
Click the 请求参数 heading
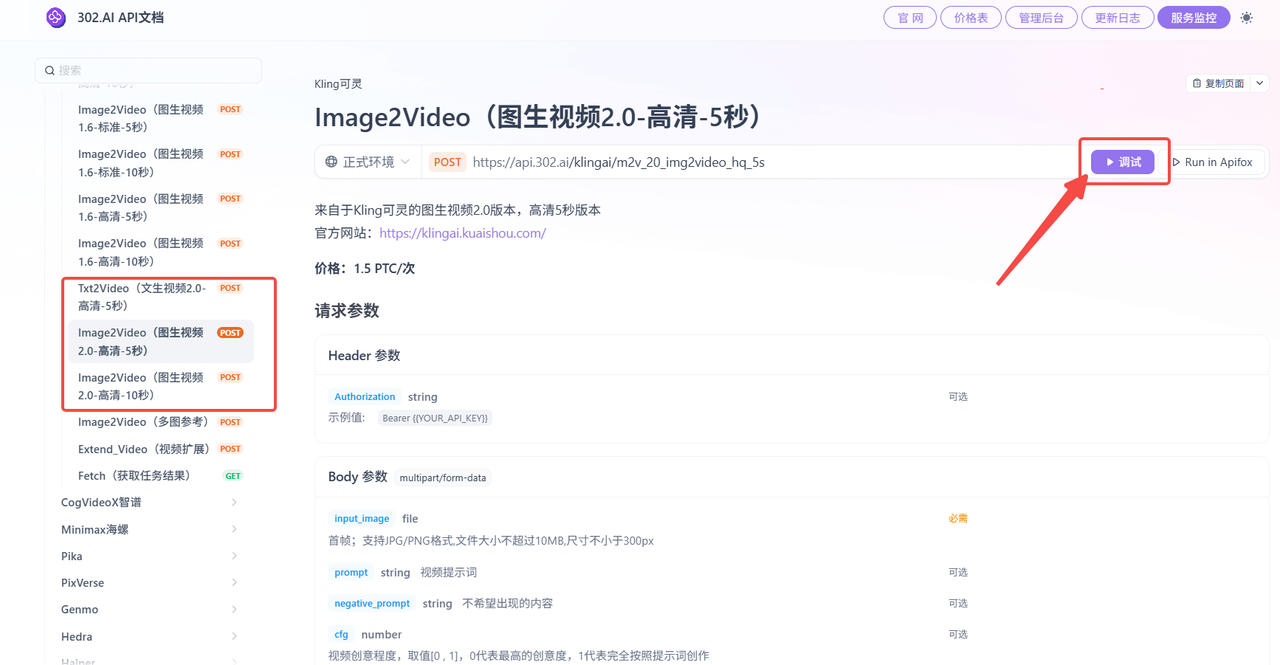point(347,311)
